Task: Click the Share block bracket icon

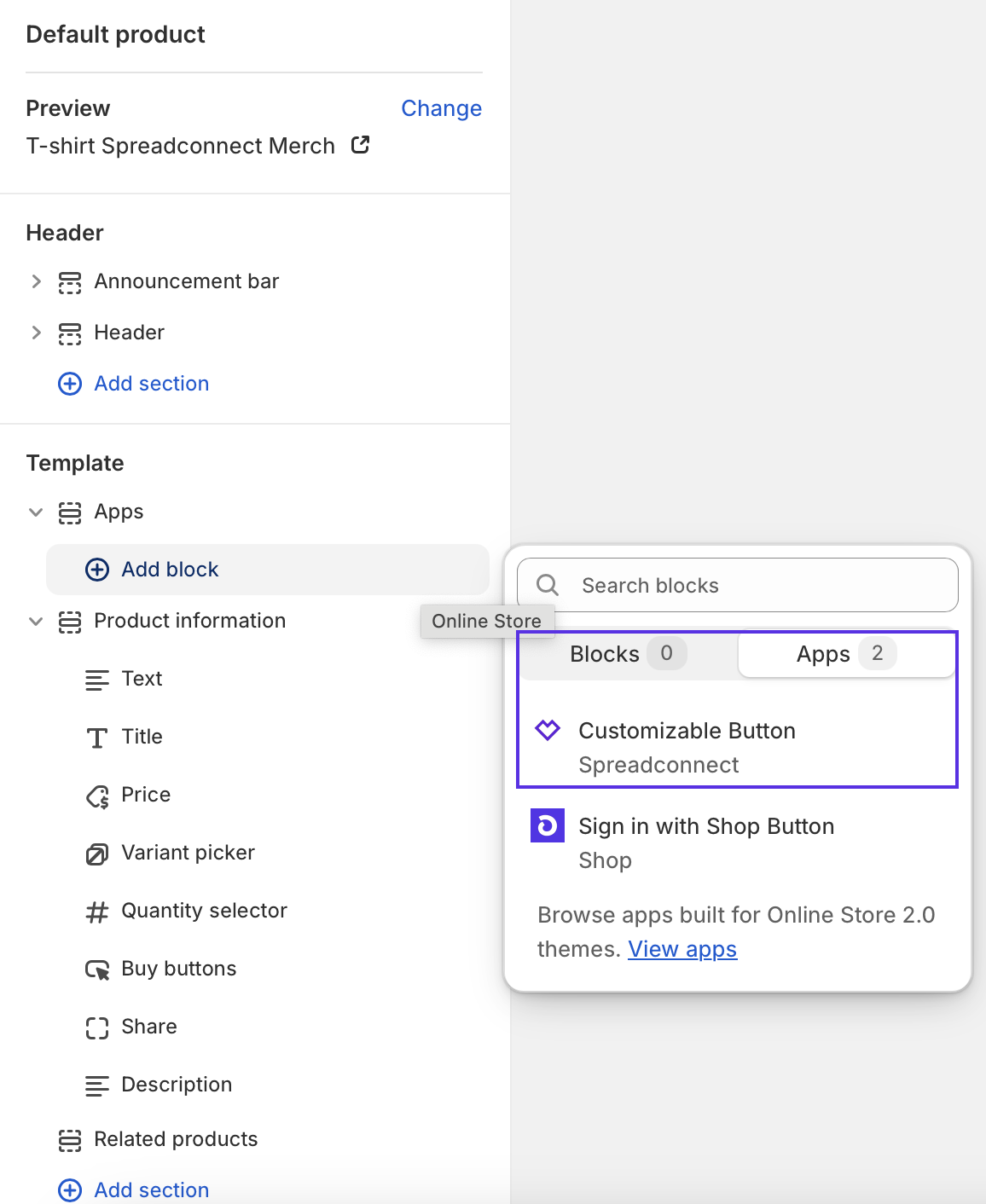Action: click(x=97, y=1027)
